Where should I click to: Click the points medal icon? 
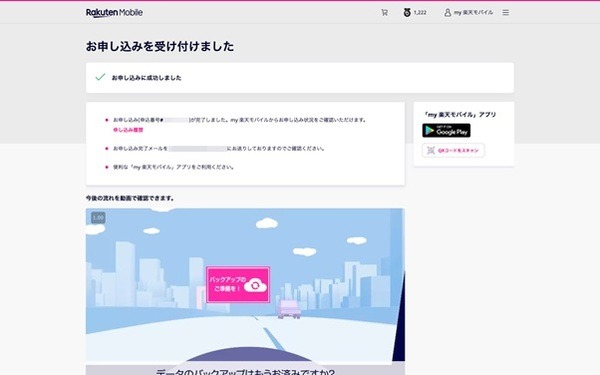[x=407, y=13]
